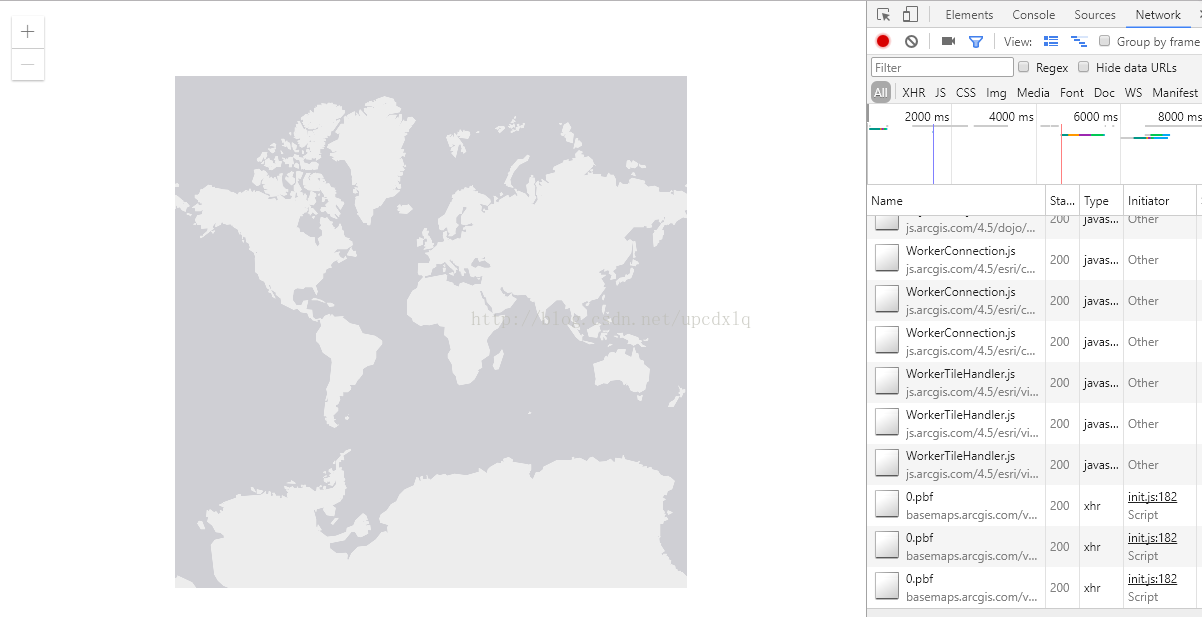This screenshot has width=1202, height=617.
Task: Open the init.js:182 initiator link
Action: tap(1152, 497)
